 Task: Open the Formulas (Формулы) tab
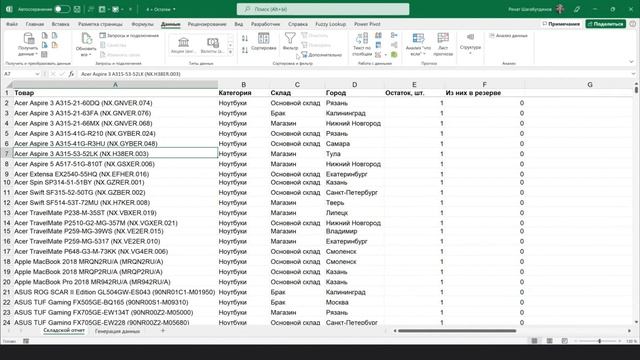(x=142, y=24)
